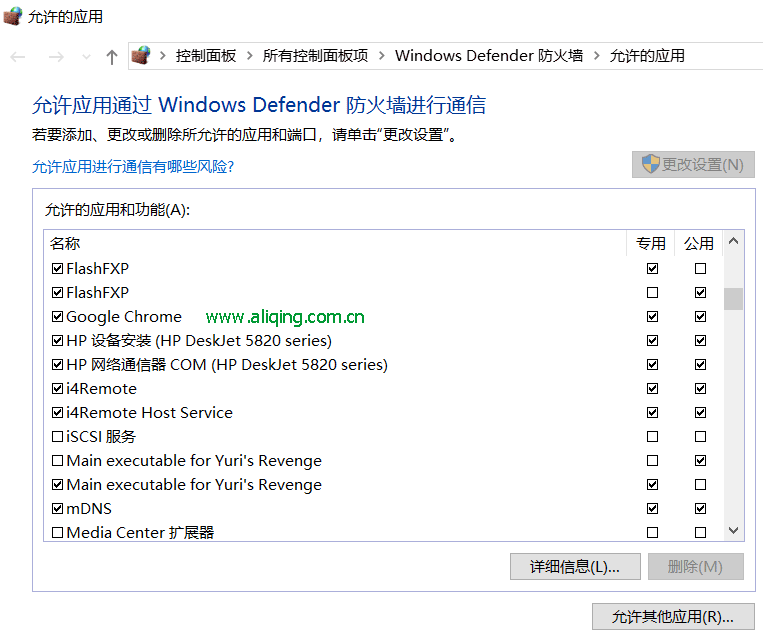The width and height of the screenshot is (763, 636).
Task: Open the recent locations dropdown arrow
Action: coord(87,57)
